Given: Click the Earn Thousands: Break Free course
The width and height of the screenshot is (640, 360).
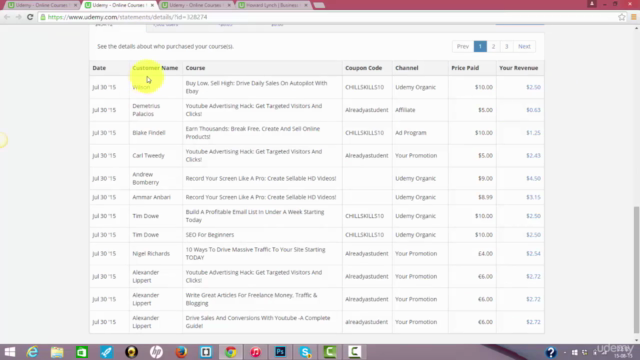Looking at the screenshot, I should (253, 133).
